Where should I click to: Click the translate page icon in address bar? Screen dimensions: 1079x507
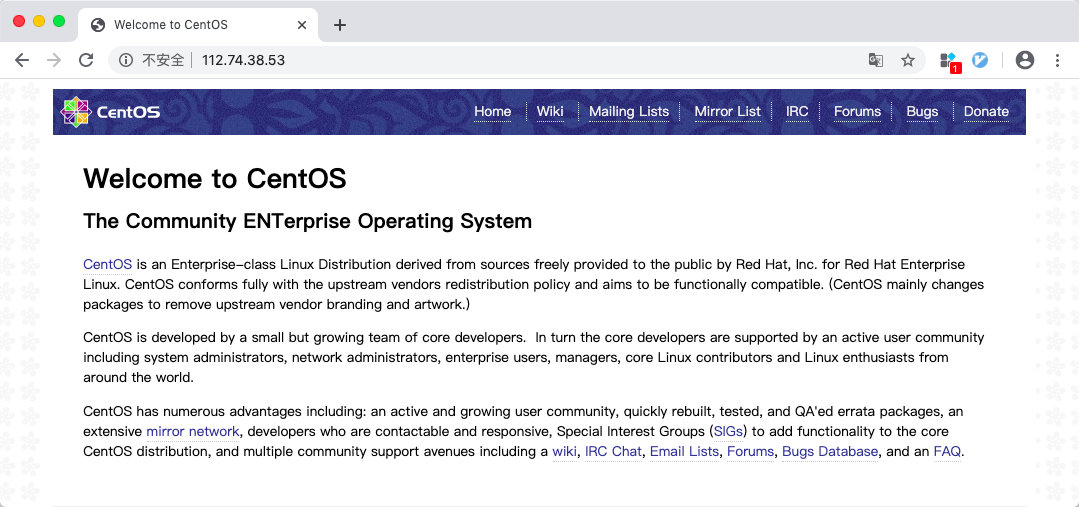[875, 61]
